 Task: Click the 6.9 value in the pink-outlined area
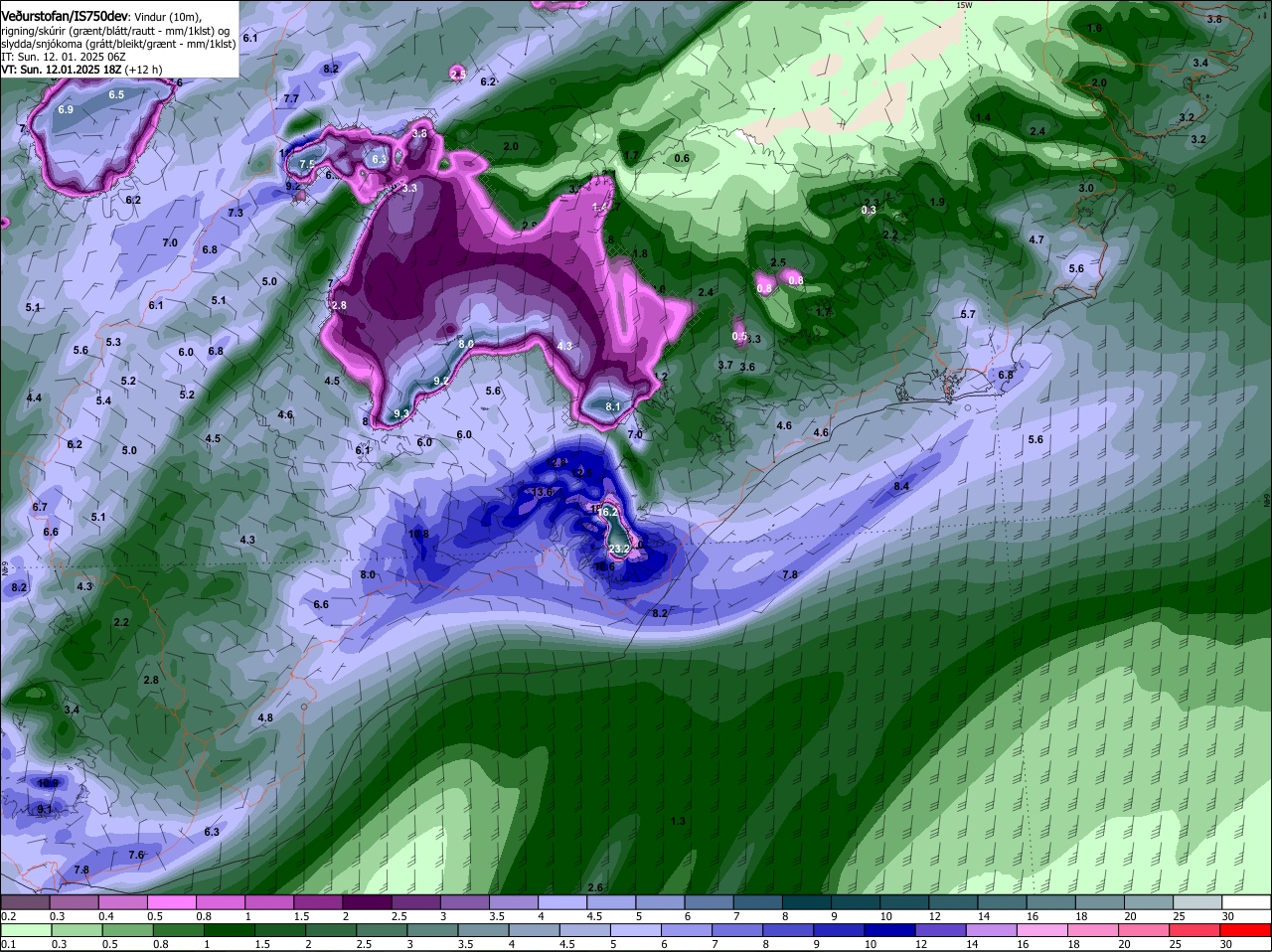click(66, 109)
